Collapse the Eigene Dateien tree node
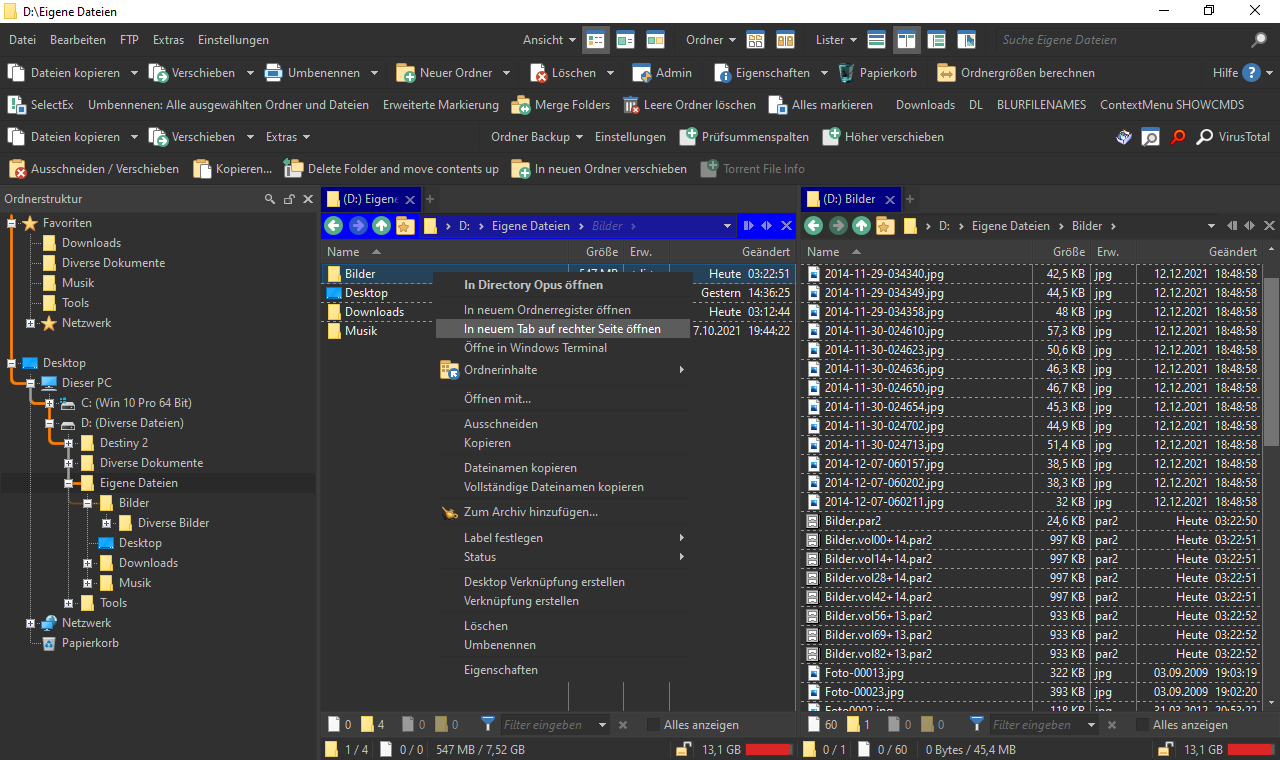Viewport: 1280px width, 760px height. [x=68, y=483]
